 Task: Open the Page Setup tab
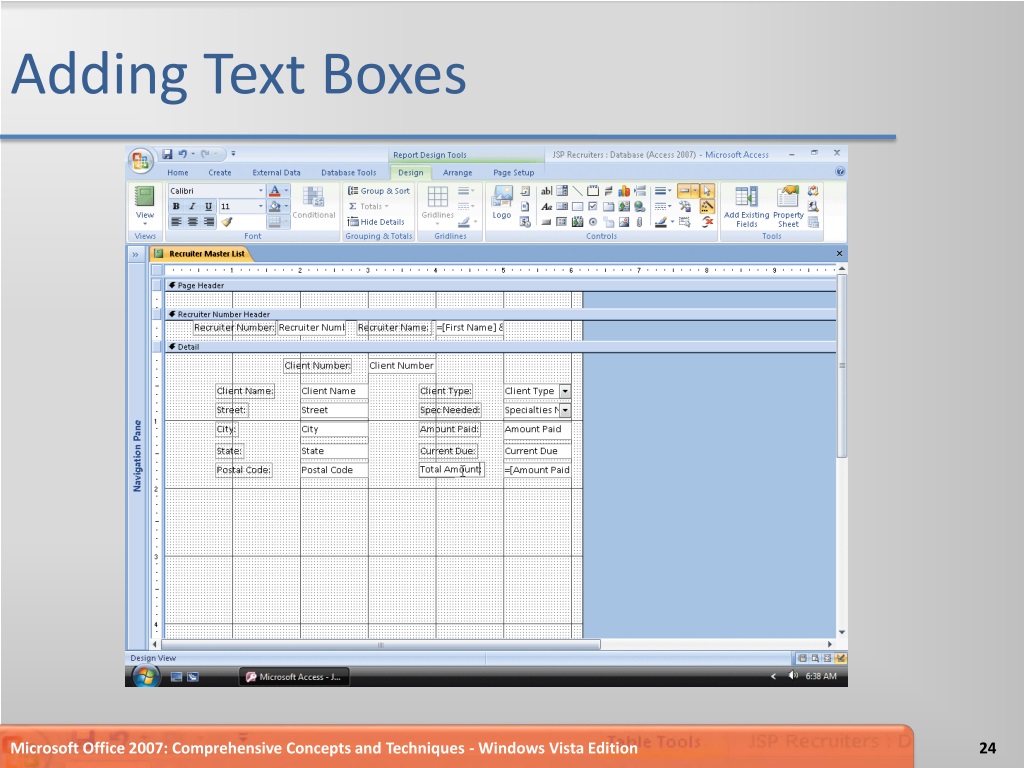[x=513, y=172]
